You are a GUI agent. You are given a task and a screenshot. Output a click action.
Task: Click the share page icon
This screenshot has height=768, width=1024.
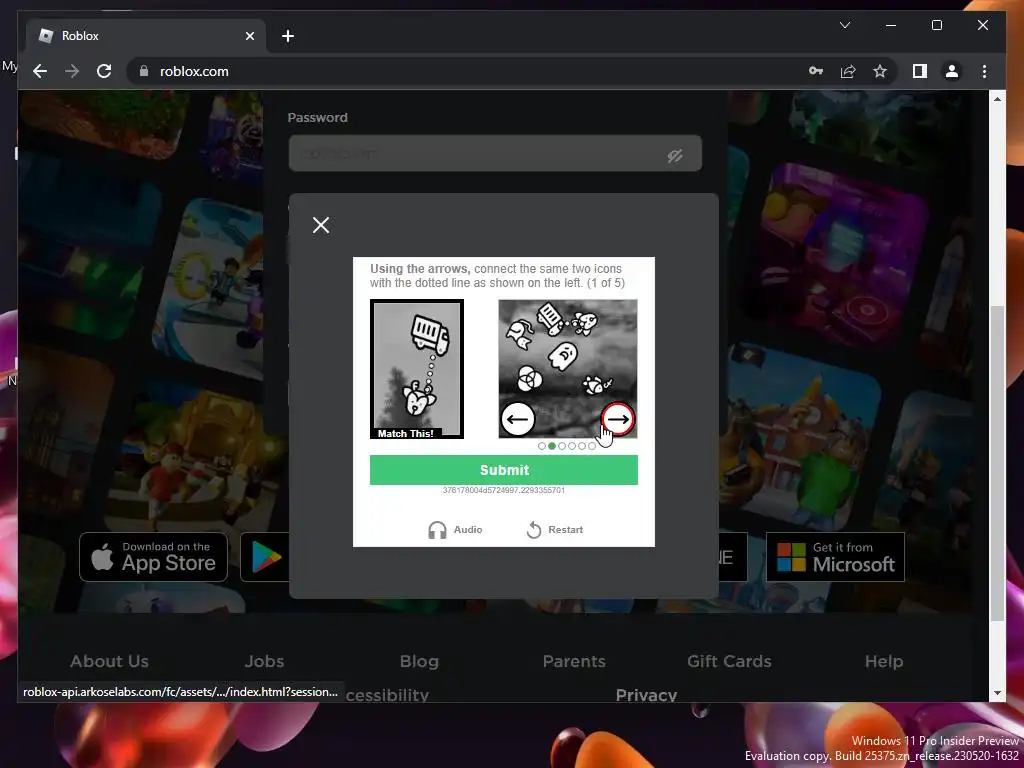click(848, 71)
